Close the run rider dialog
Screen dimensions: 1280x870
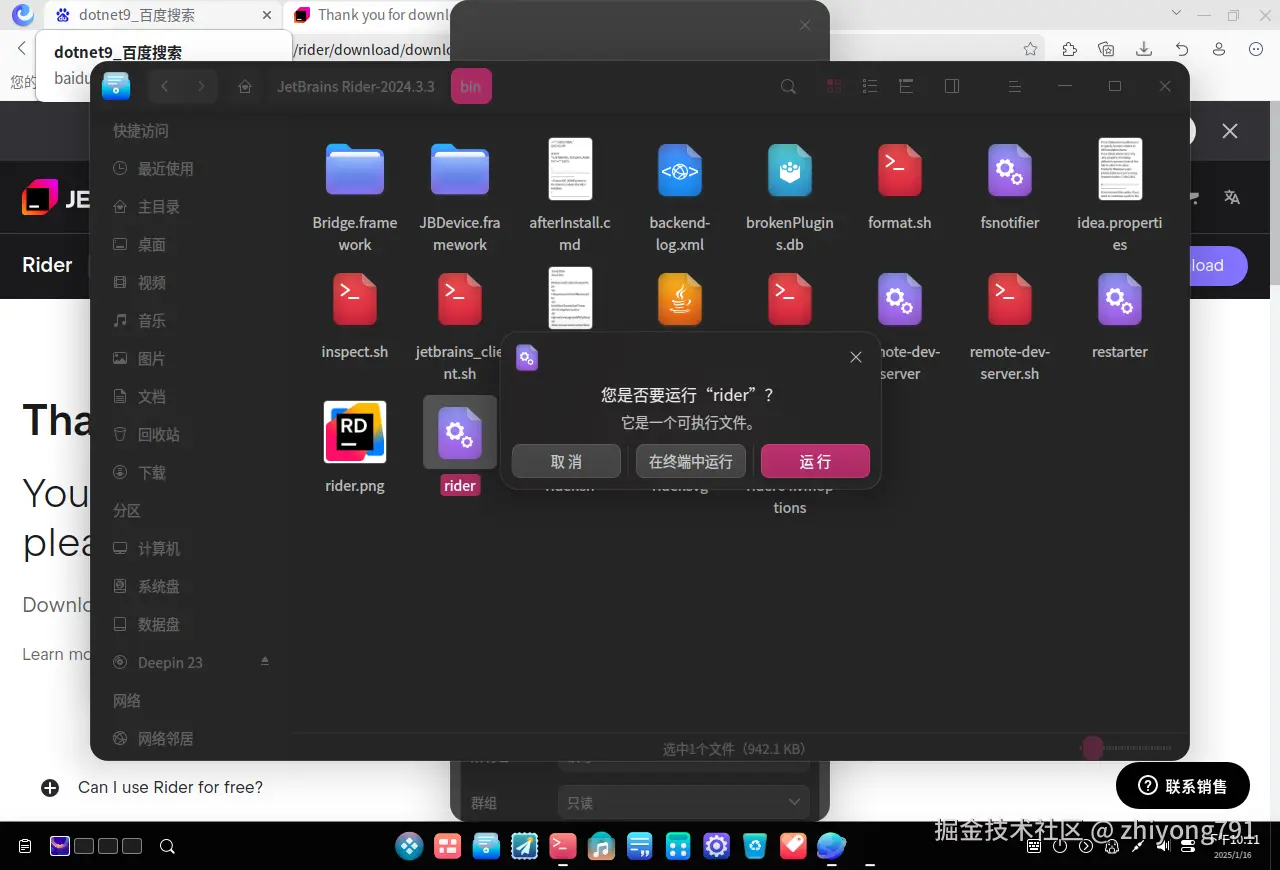(856, 357)
